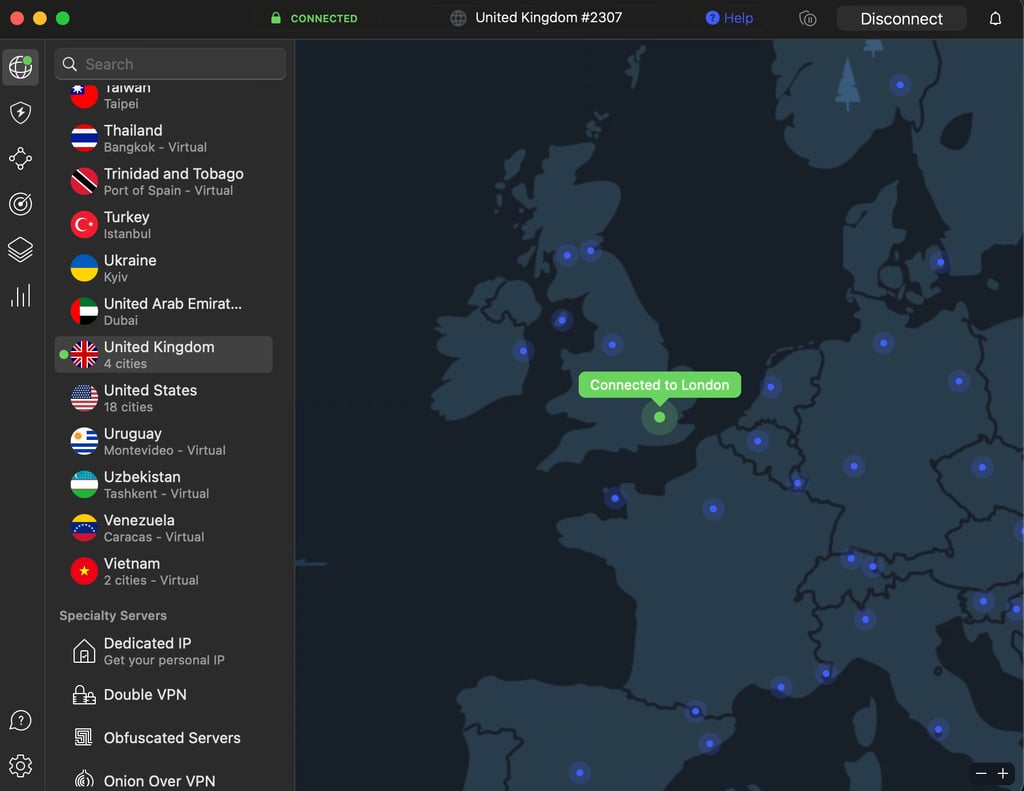Click the Uzbekistan flag icon
This screenshot has height=791, width=1024.
coord(84,485)
